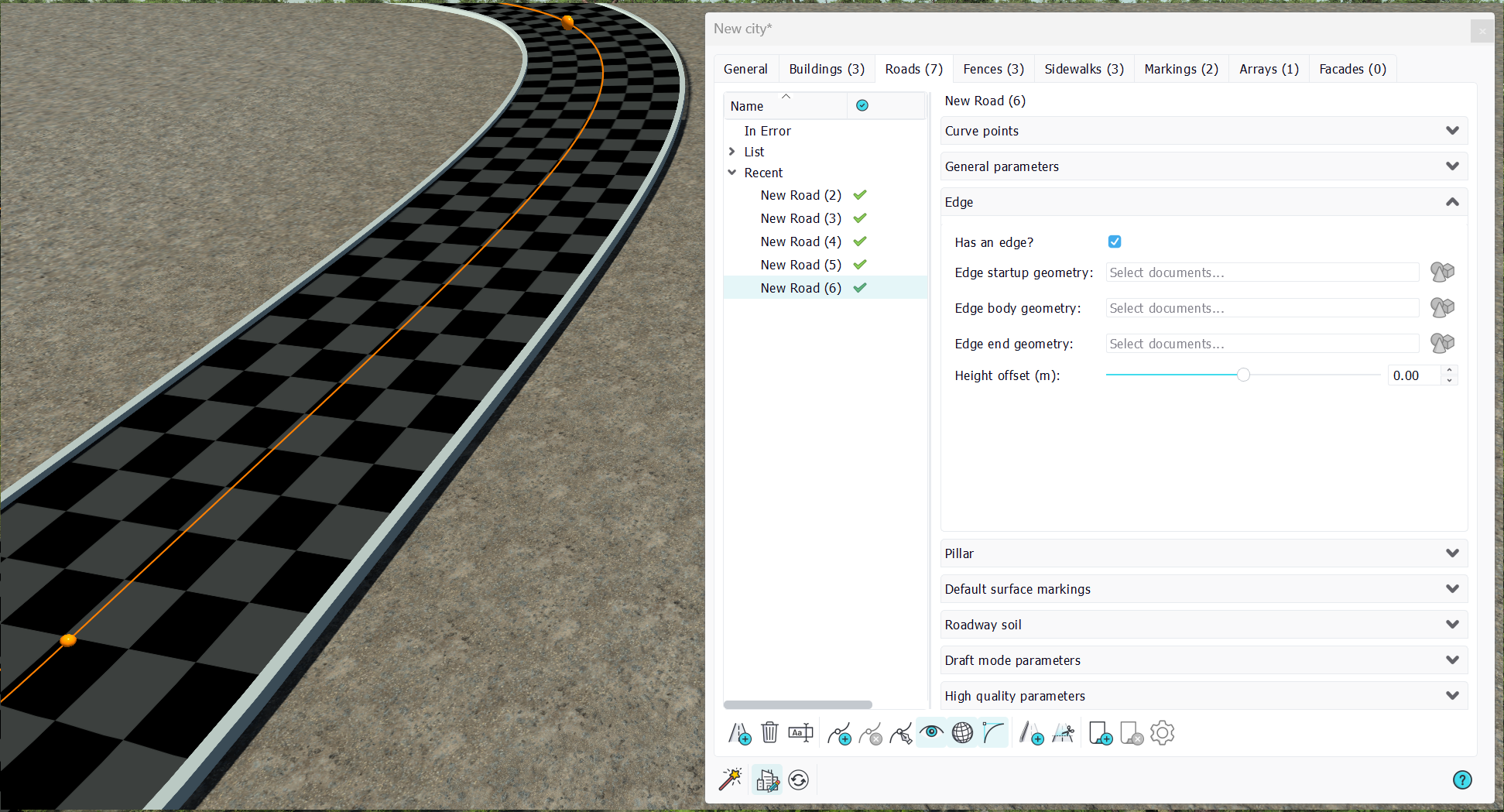Click the cut road scissors icon
This screenshot has height=812, width=1504.
click(x=1063, y=733)
